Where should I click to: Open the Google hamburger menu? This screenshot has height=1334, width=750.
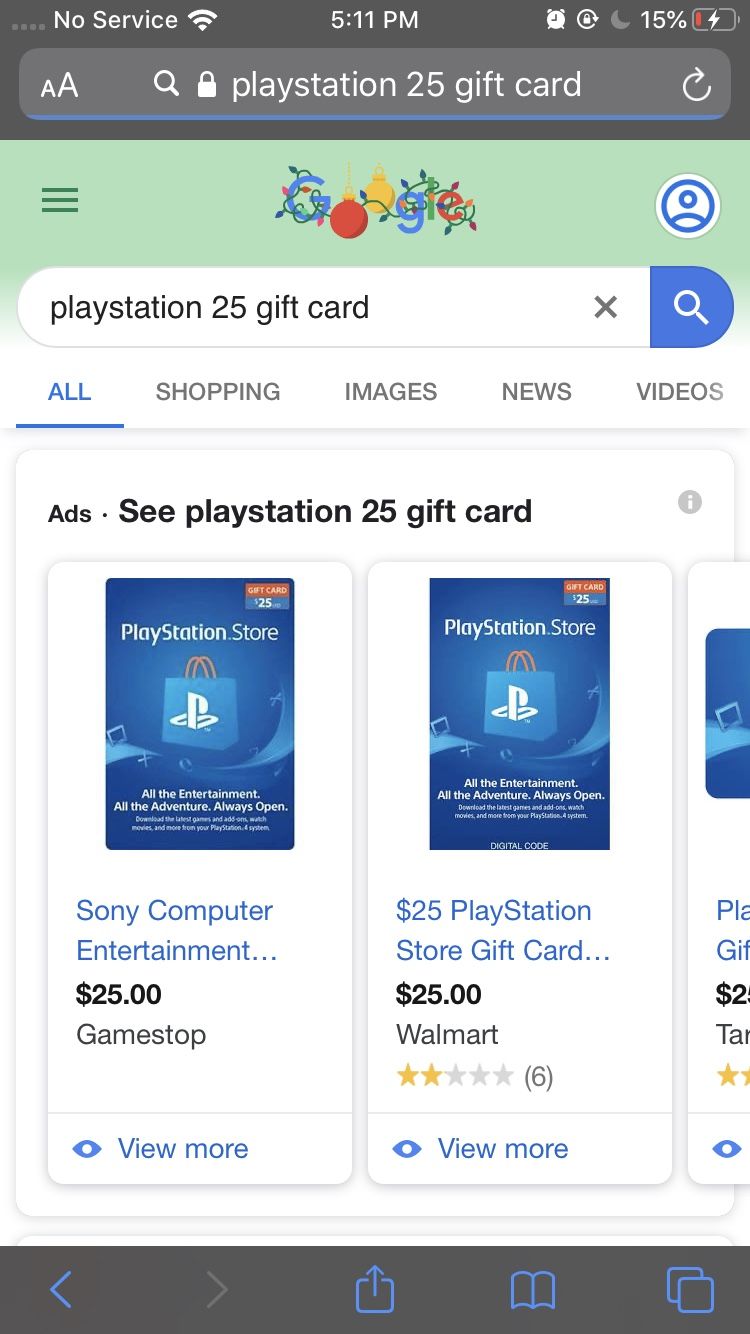tap(60, 201)
